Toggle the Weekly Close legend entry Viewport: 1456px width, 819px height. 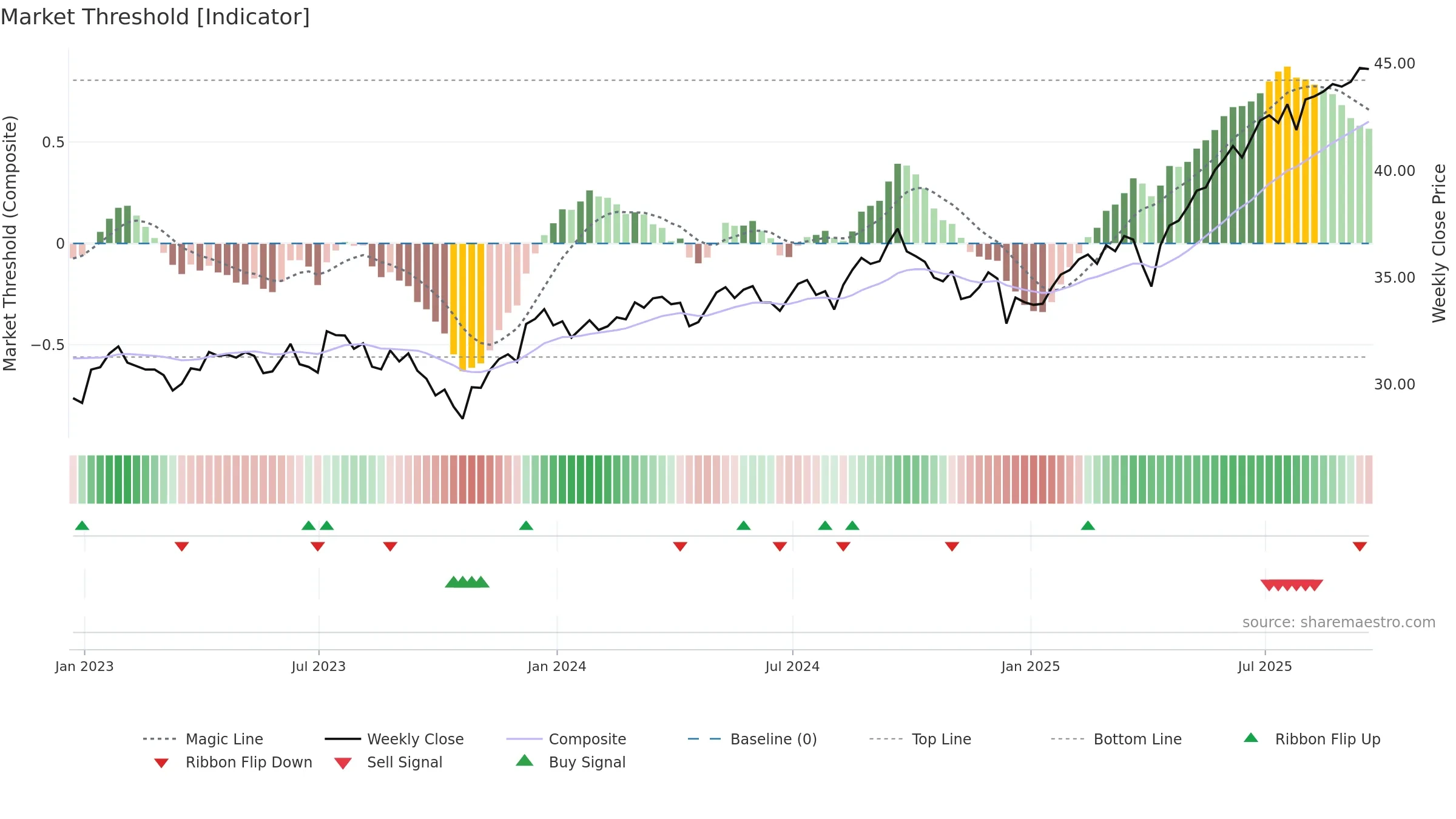coord(394,739)
